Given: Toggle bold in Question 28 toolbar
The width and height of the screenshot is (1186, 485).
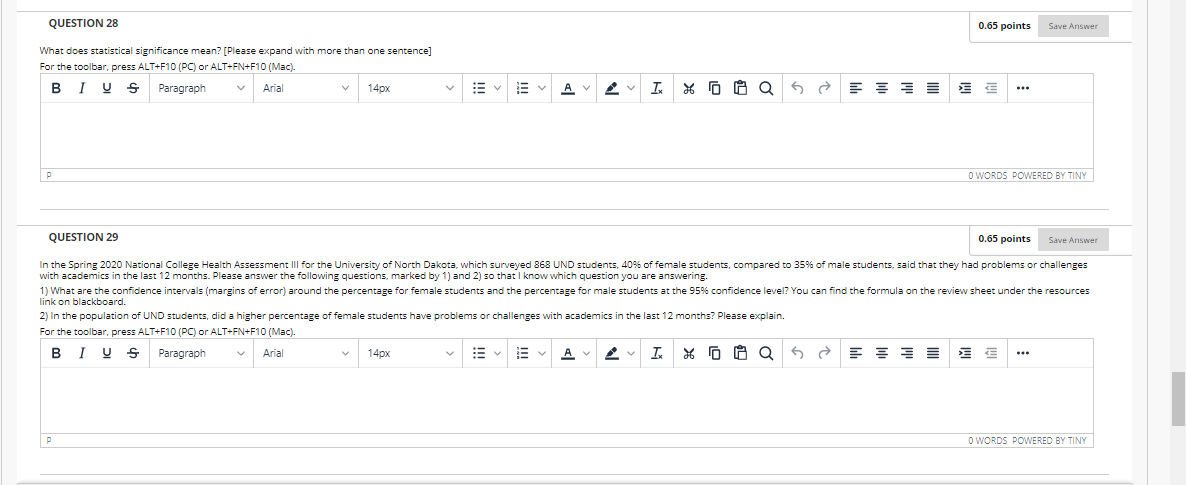Looking at the screenshot, I should tap(56, 89).
